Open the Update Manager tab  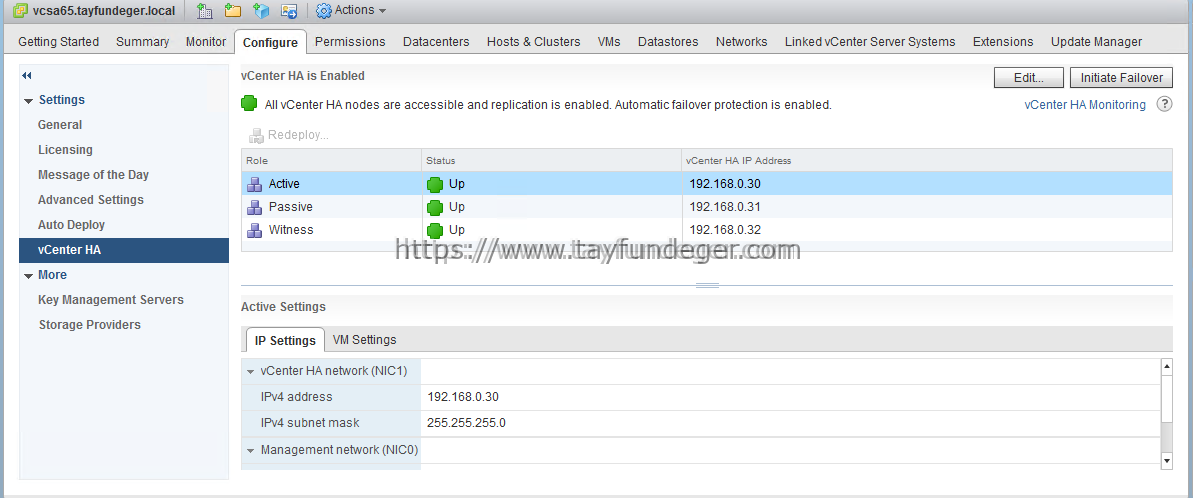tap(1096, 42)
